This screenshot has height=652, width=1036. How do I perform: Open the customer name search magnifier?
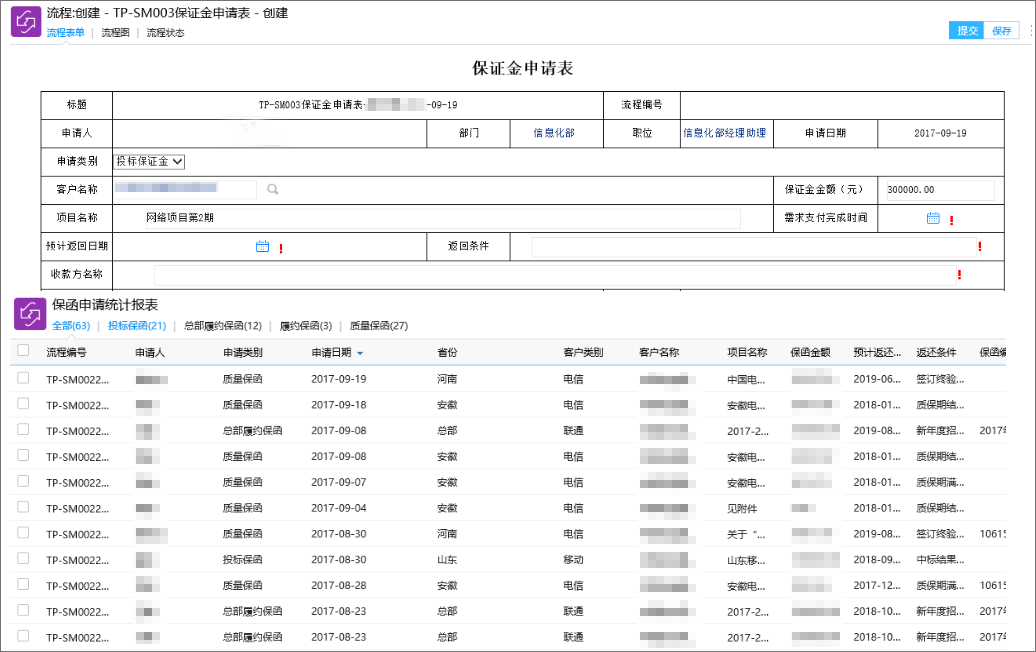coord(272,190)
